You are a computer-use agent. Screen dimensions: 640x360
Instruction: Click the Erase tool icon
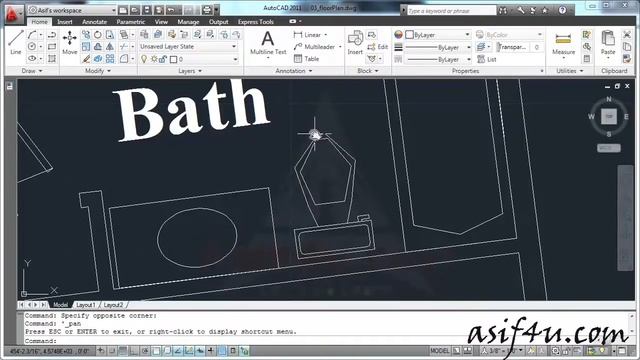[86, 59]
